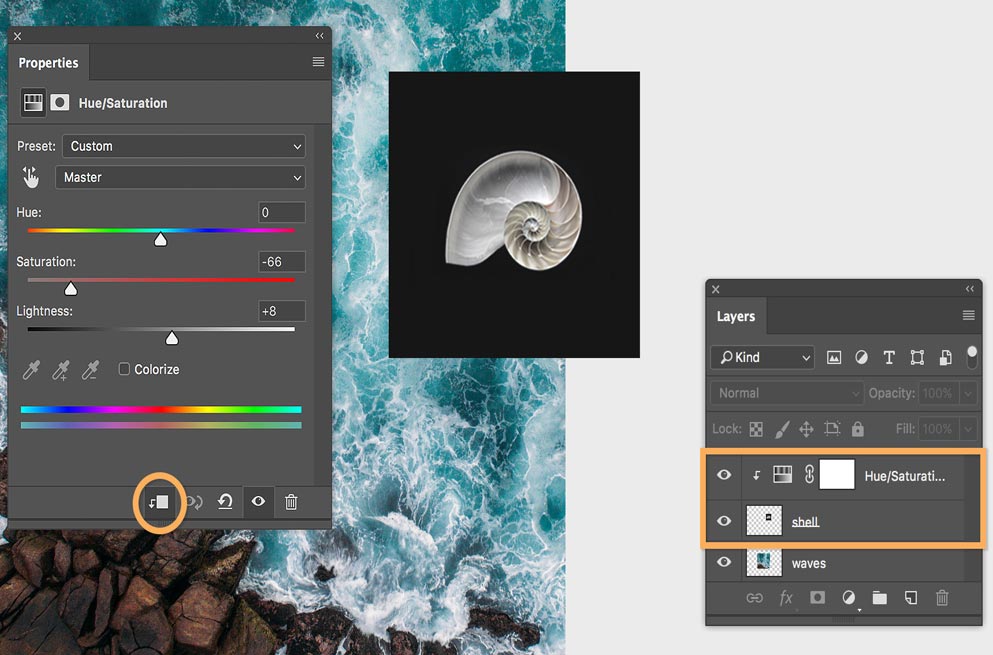Click the view previous state icon
This screenshot has width=993, height=655.
[x=194, y=502]
